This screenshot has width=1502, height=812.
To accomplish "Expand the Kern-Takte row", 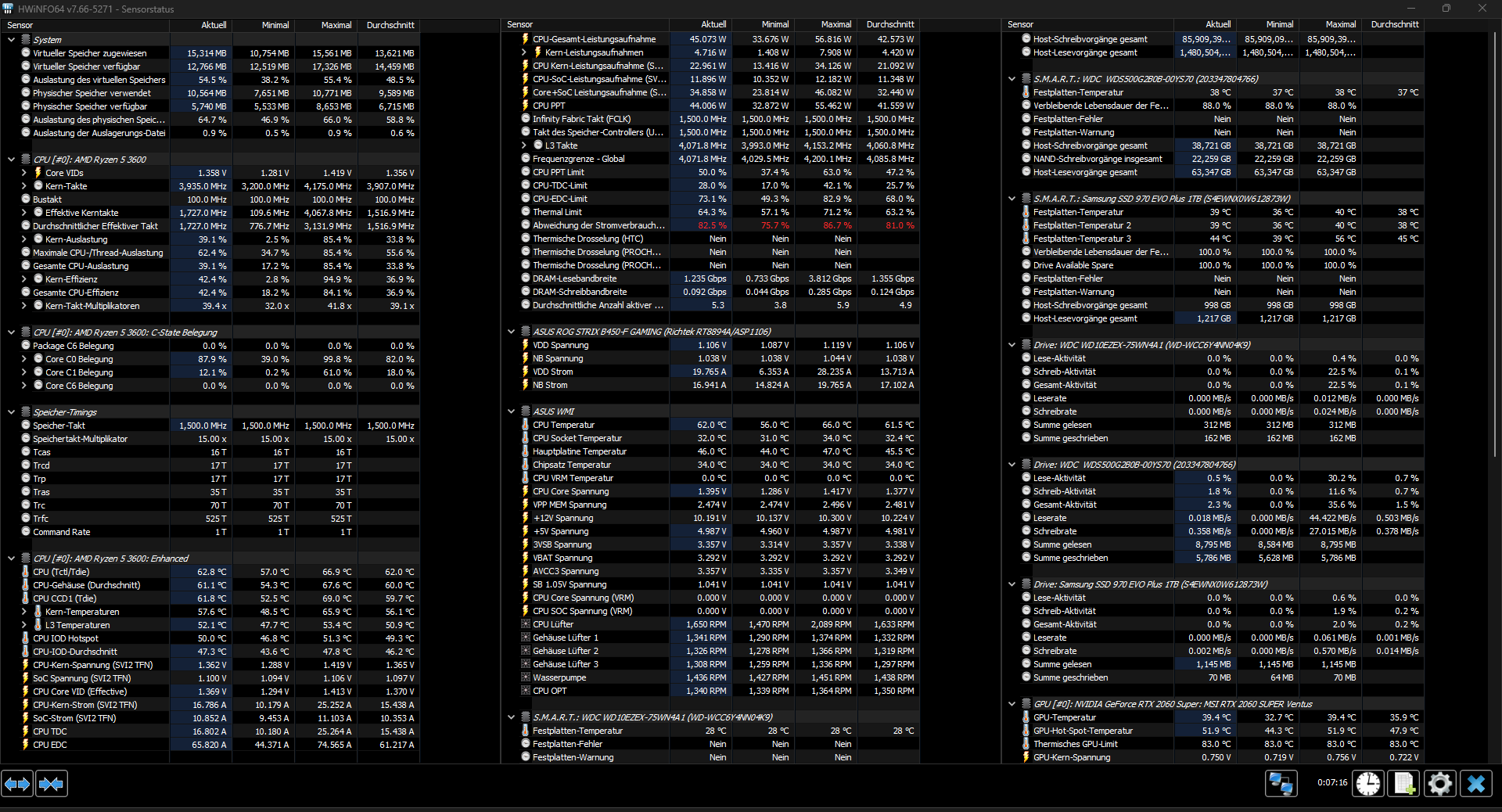I will (23, 186).
